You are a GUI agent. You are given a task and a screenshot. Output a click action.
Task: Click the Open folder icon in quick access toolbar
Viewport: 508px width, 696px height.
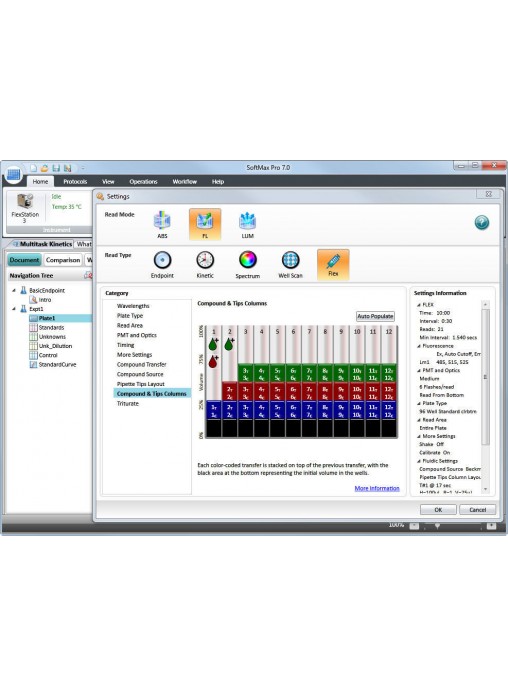[44, 168]
